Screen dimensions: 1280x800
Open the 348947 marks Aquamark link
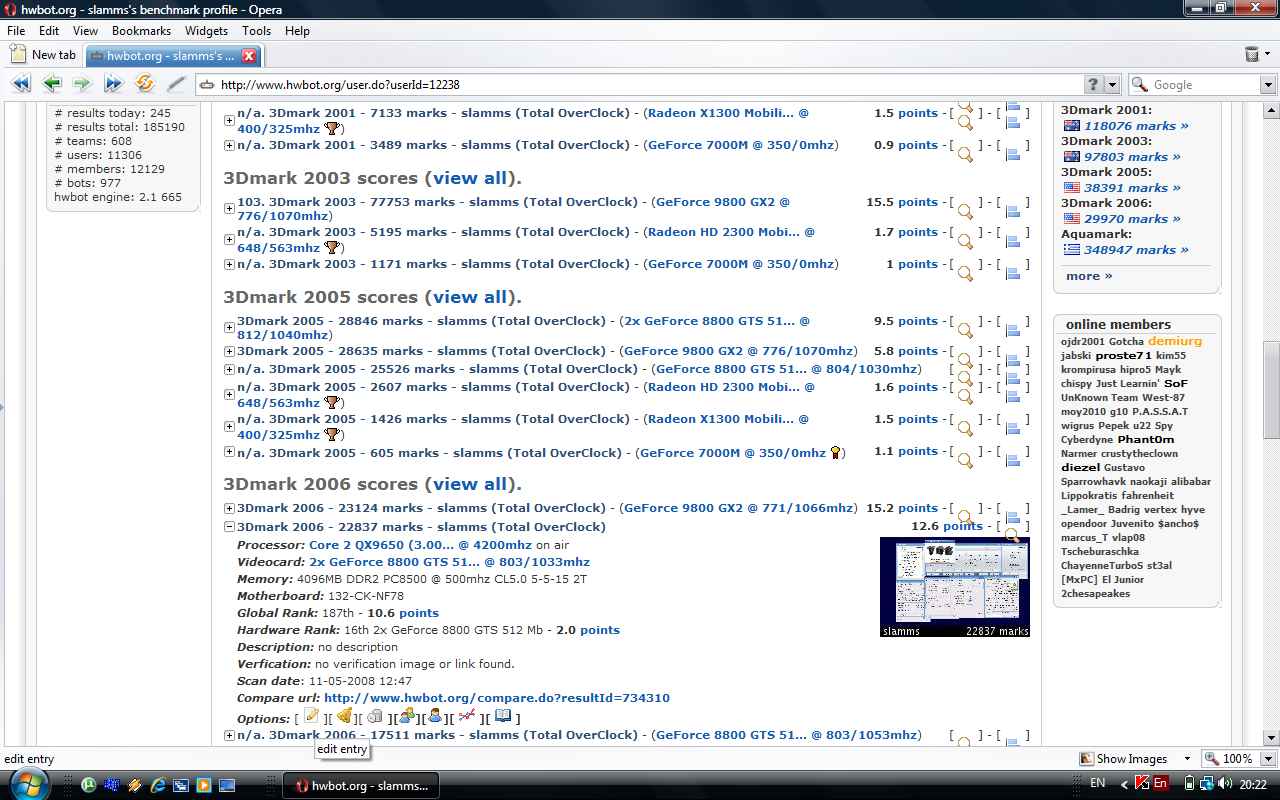tap(1136, 250)
